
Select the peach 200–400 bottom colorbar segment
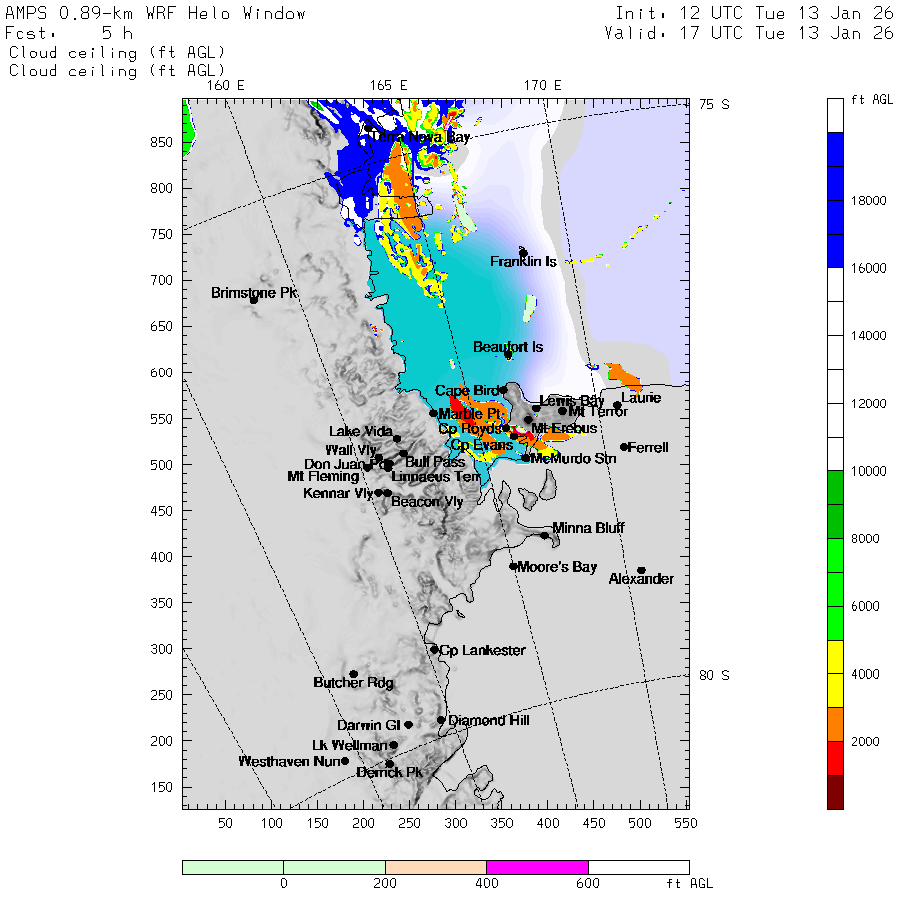435,867
